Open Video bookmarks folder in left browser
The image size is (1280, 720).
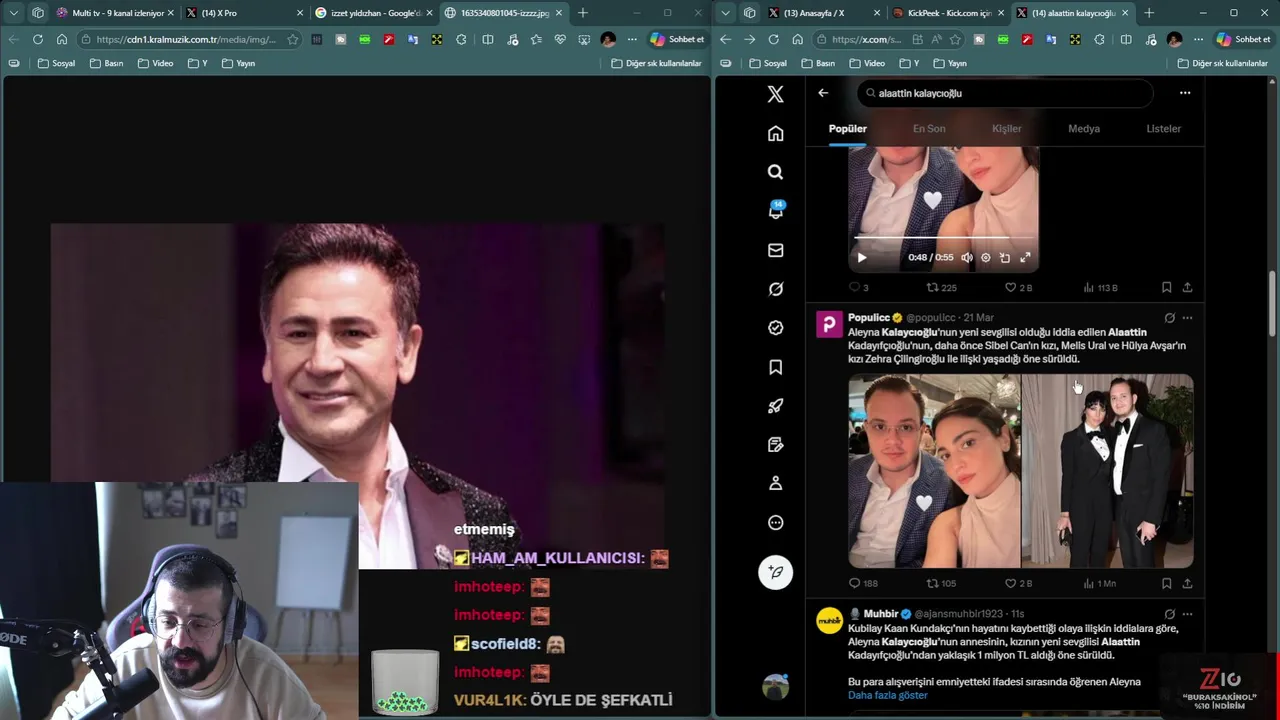pos(155,63)
